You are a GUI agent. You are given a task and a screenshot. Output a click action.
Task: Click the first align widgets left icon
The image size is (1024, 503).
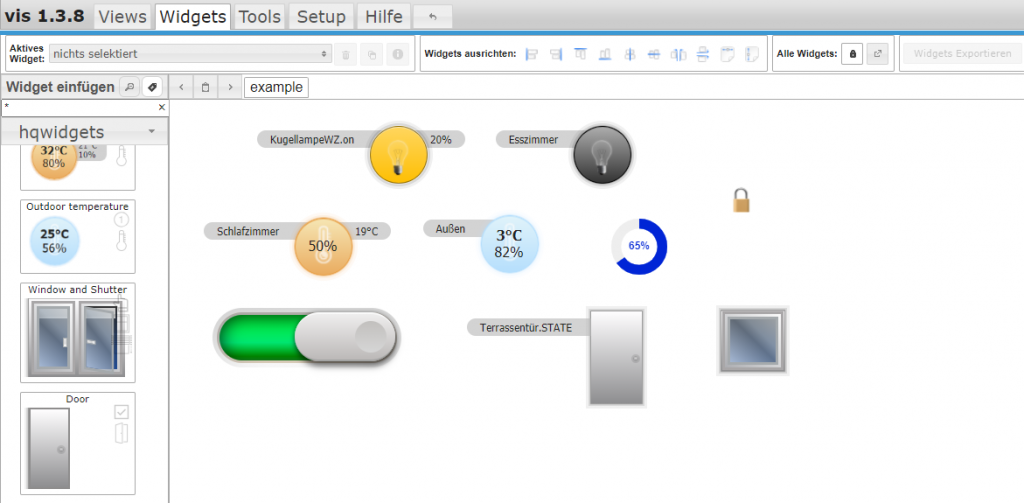click(x=532, y=54)
